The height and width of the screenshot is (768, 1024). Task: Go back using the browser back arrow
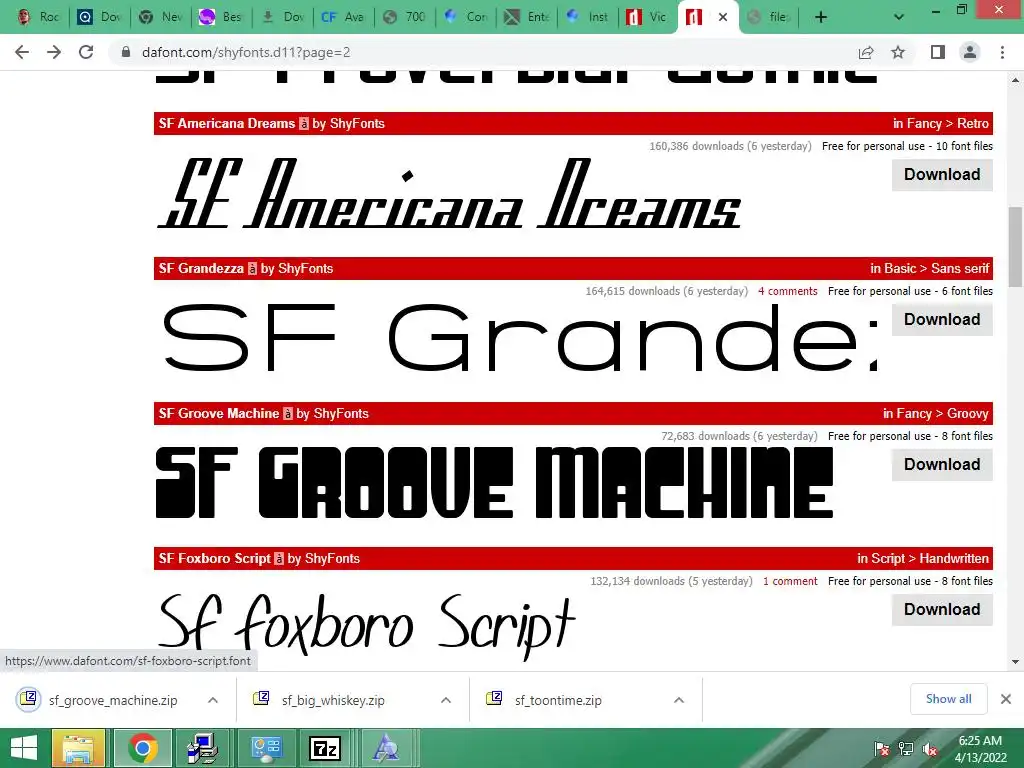[22, 52]
